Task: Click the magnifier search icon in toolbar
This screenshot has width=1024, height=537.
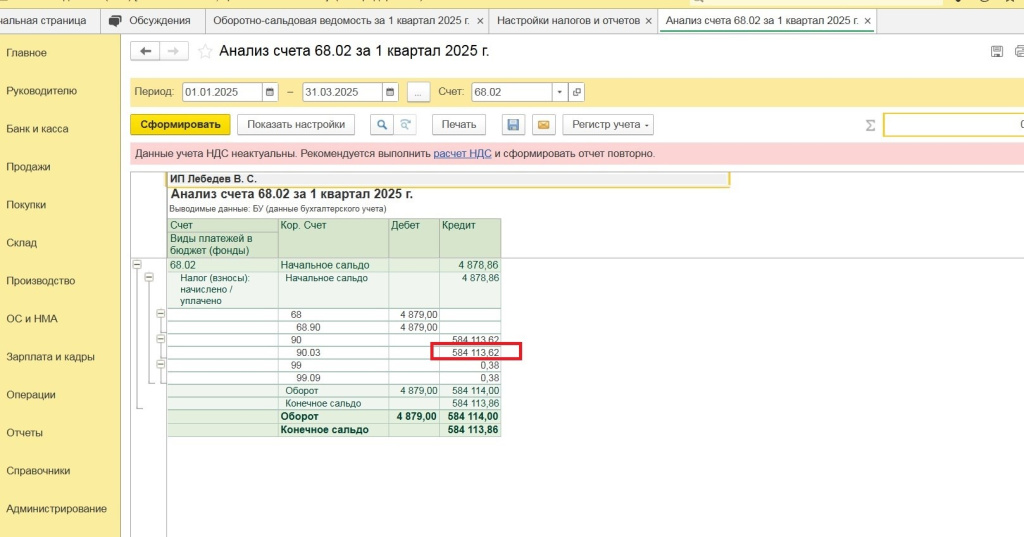Action: (x=381, y=124)
